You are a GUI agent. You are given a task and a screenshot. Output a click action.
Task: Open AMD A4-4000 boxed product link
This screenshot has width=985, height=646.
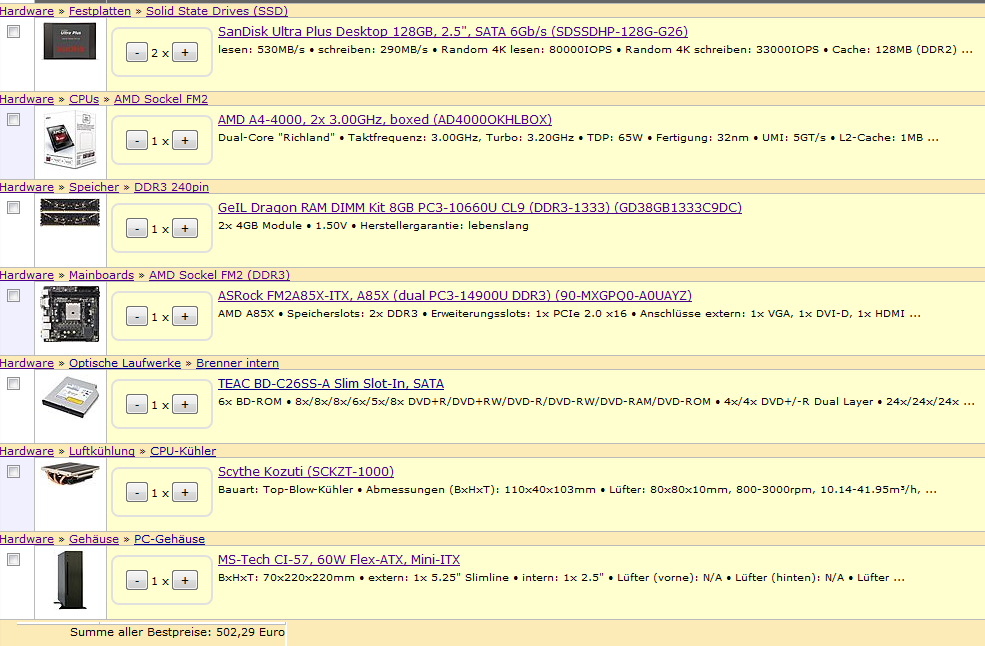(x=385, y=119)
